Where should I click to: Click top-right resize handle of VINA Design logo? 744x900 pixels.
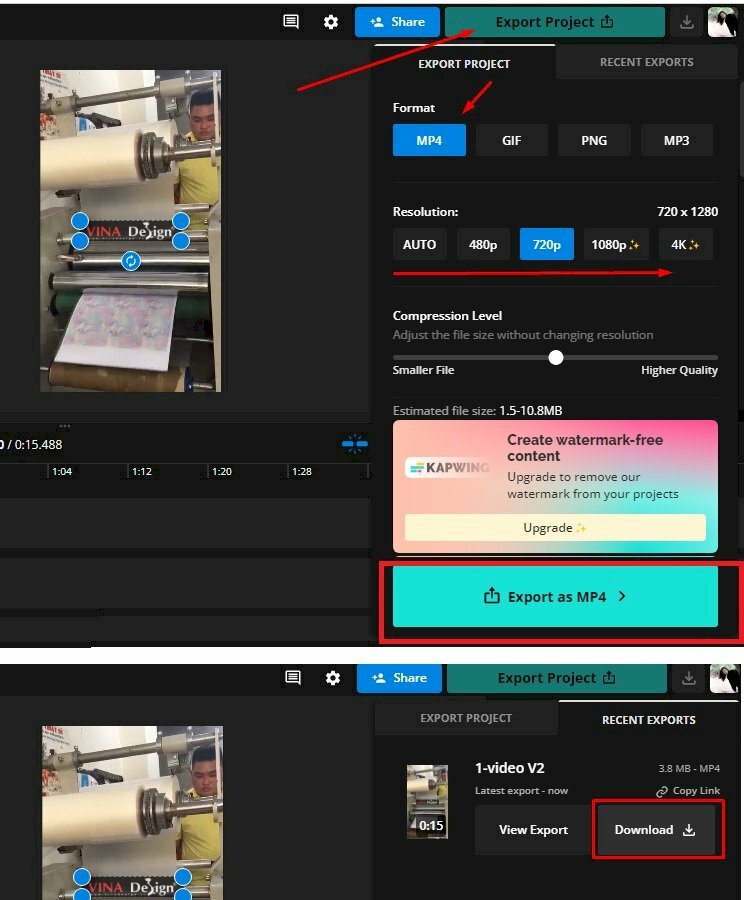181,220
